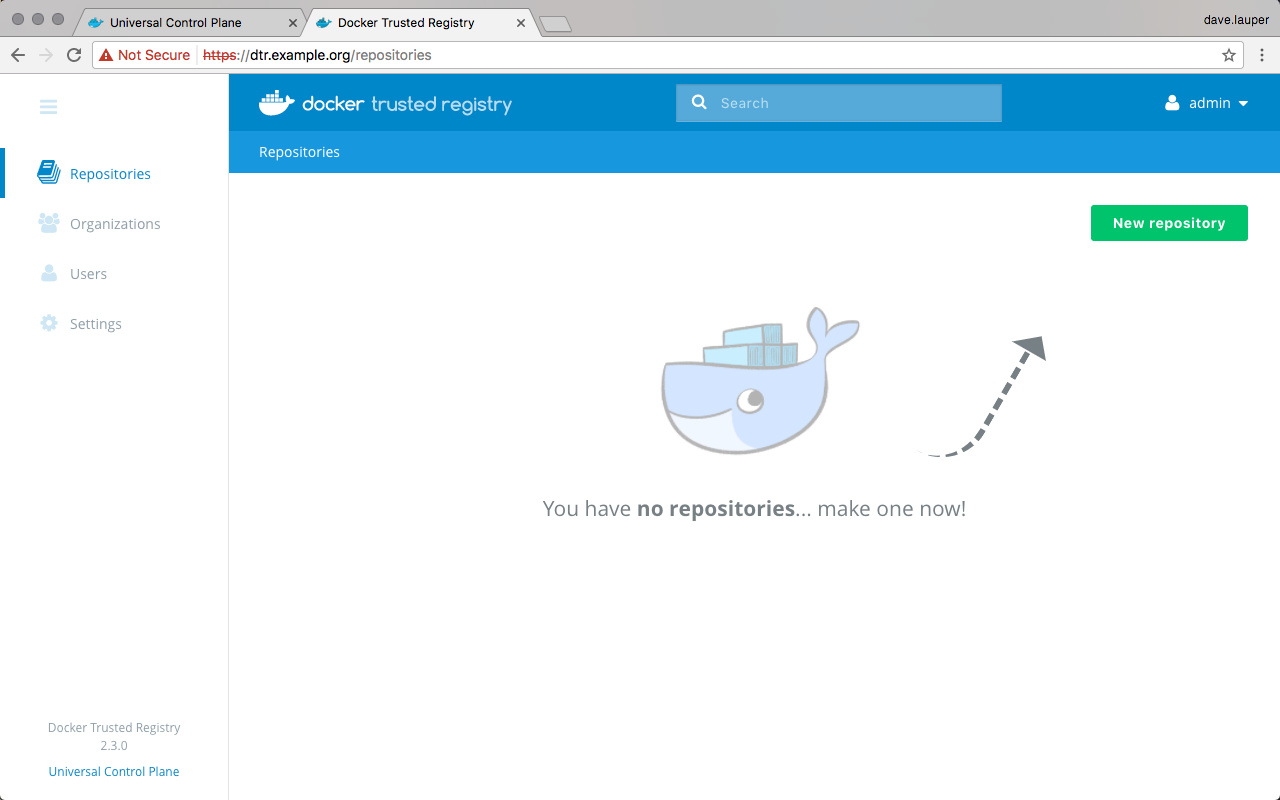
Task: Bookmark page using the star icon
Action: point(1229,55)
